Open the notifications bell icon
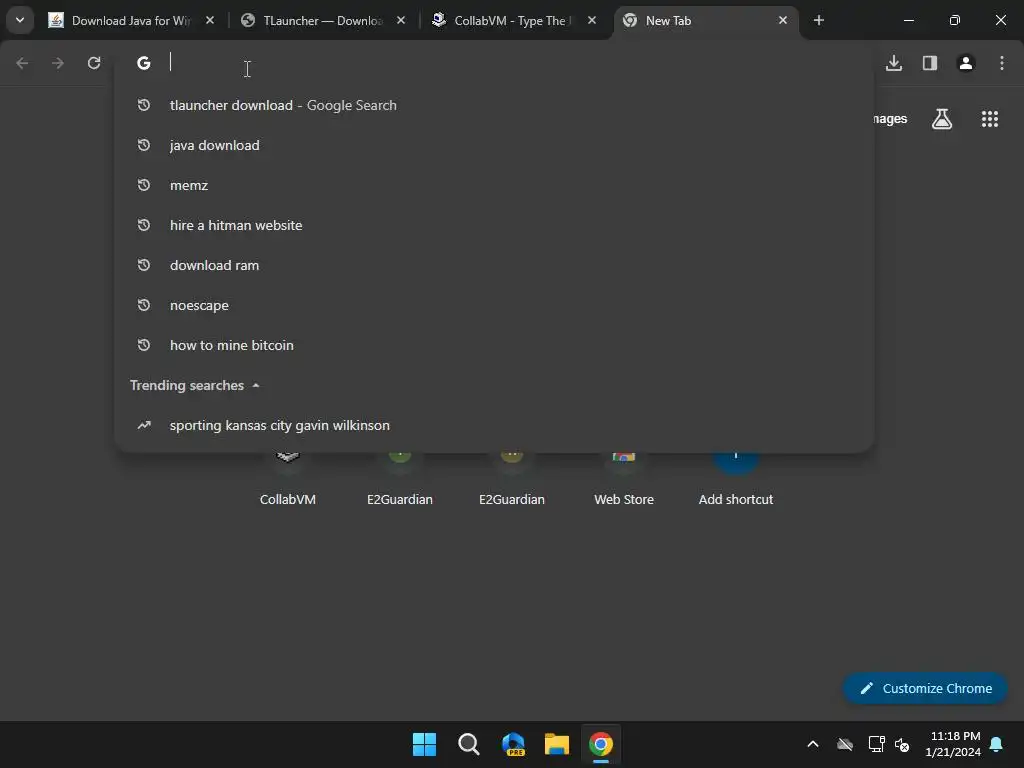The height and width of the screenshot is (768, 1024). click(x=997, y=744)
